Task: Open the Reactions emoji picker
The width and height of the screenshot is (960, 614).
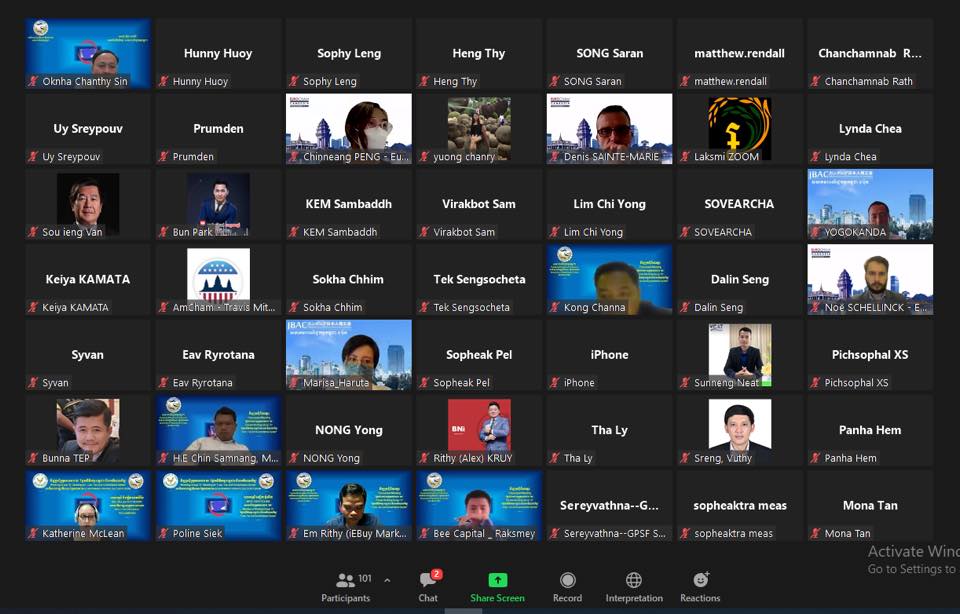Action: (700, 586)
